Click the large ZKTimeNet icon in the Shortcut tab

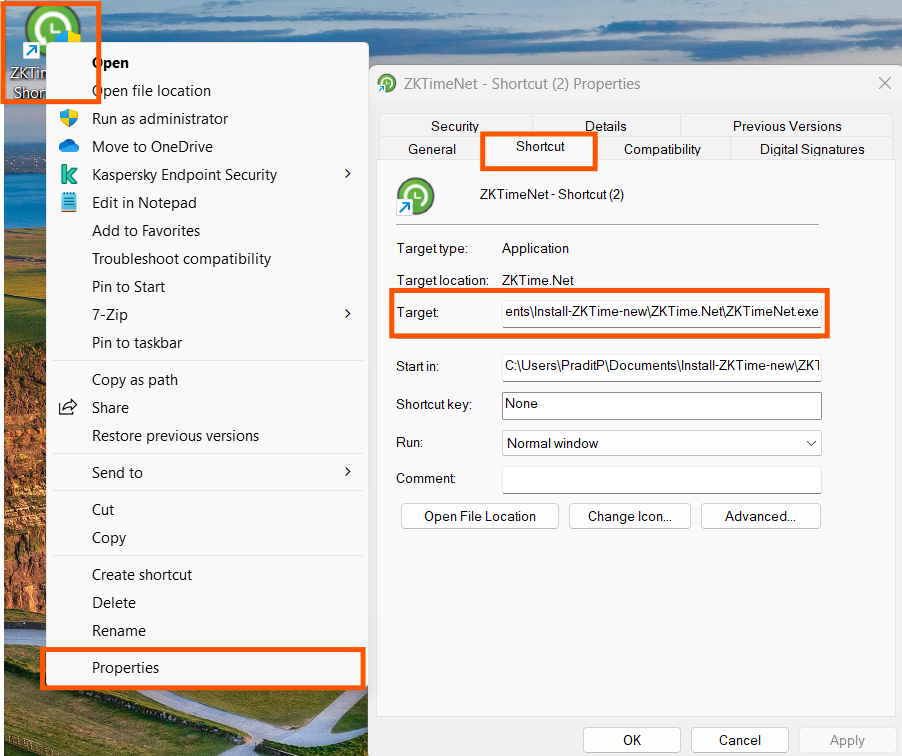[x=415, y=196]
